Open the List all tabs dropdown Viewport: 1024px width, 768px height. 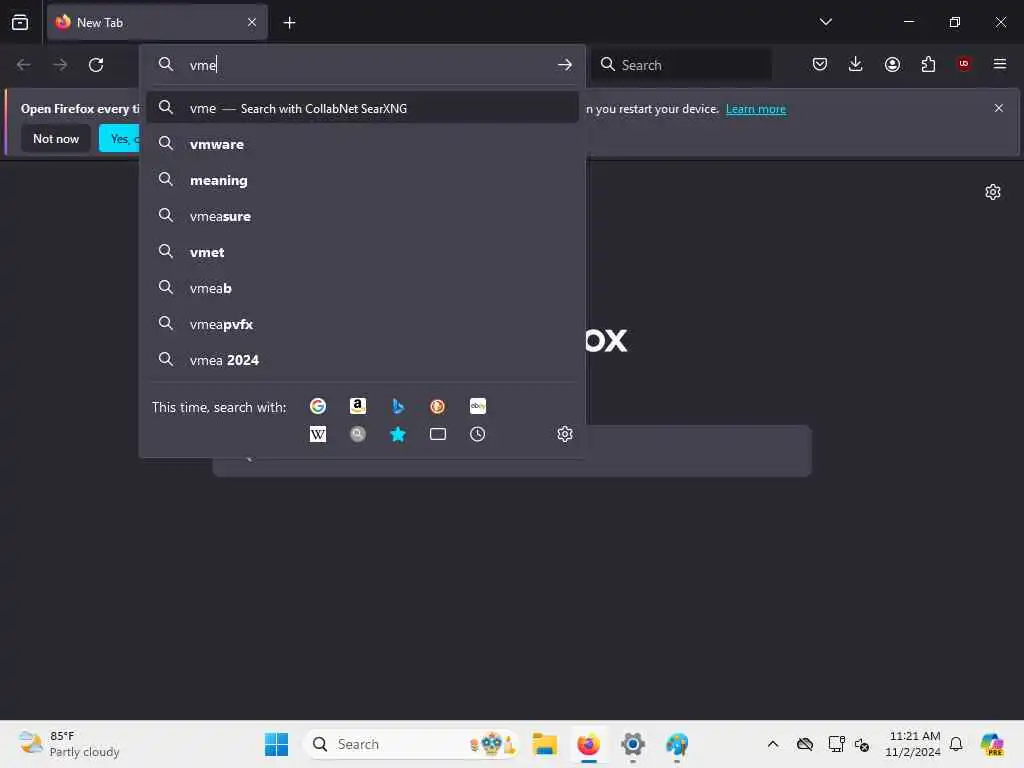(825, 22)
